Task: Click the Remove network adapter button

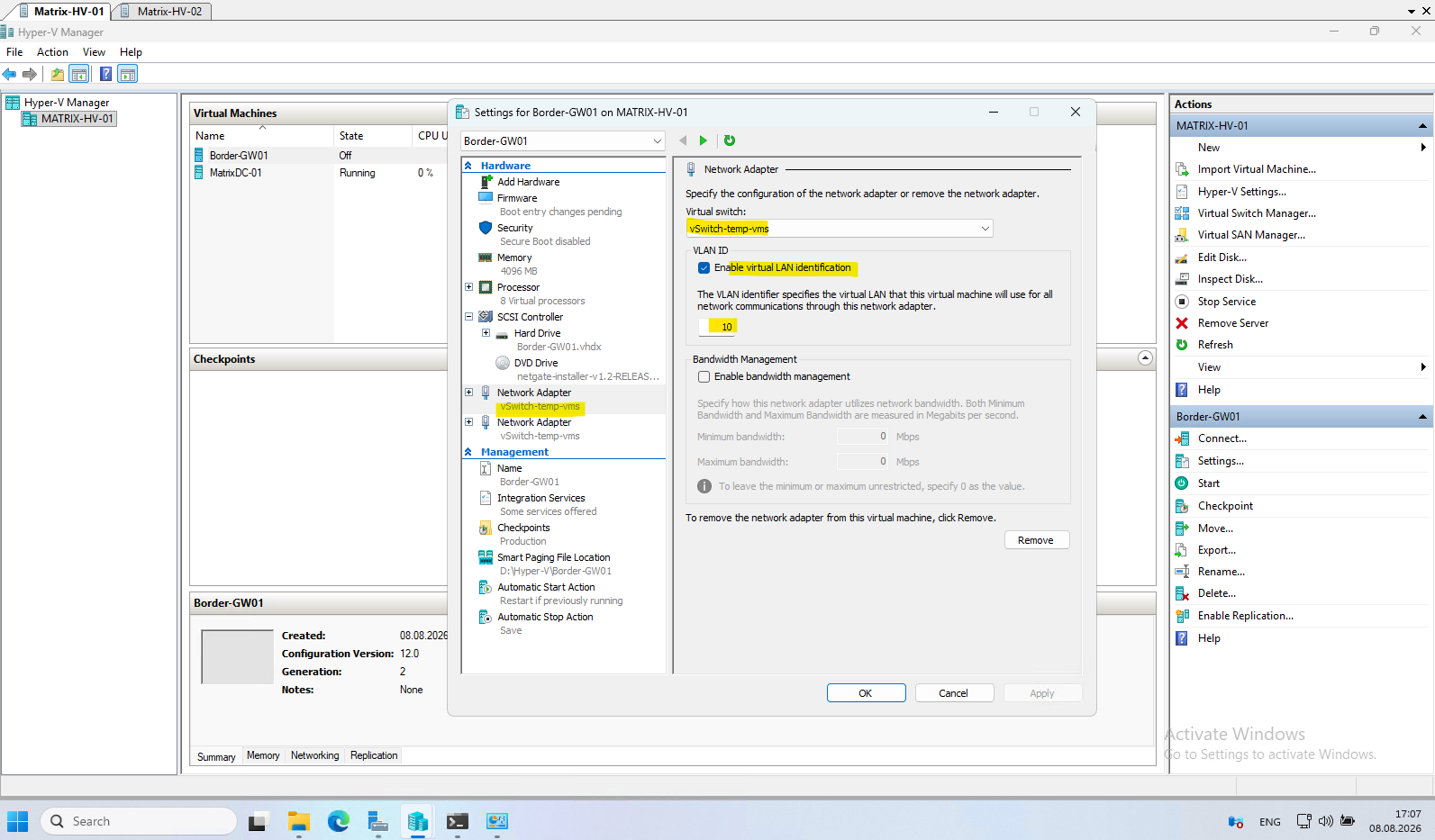Action: (x=1036, y=540)
